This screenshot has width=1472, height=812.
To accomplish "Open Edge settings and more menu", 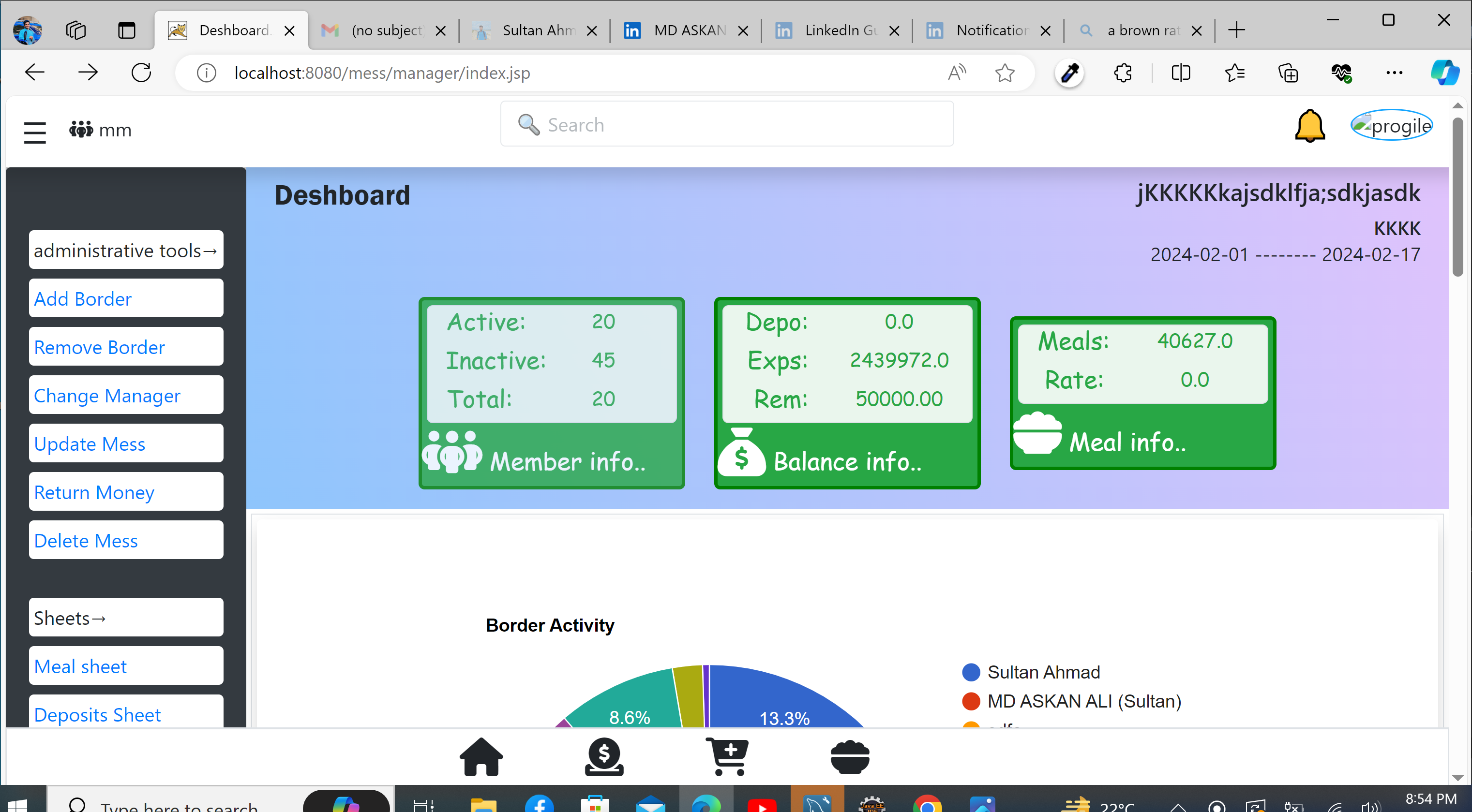I will pyautogui.click(x=1394, y=73).
